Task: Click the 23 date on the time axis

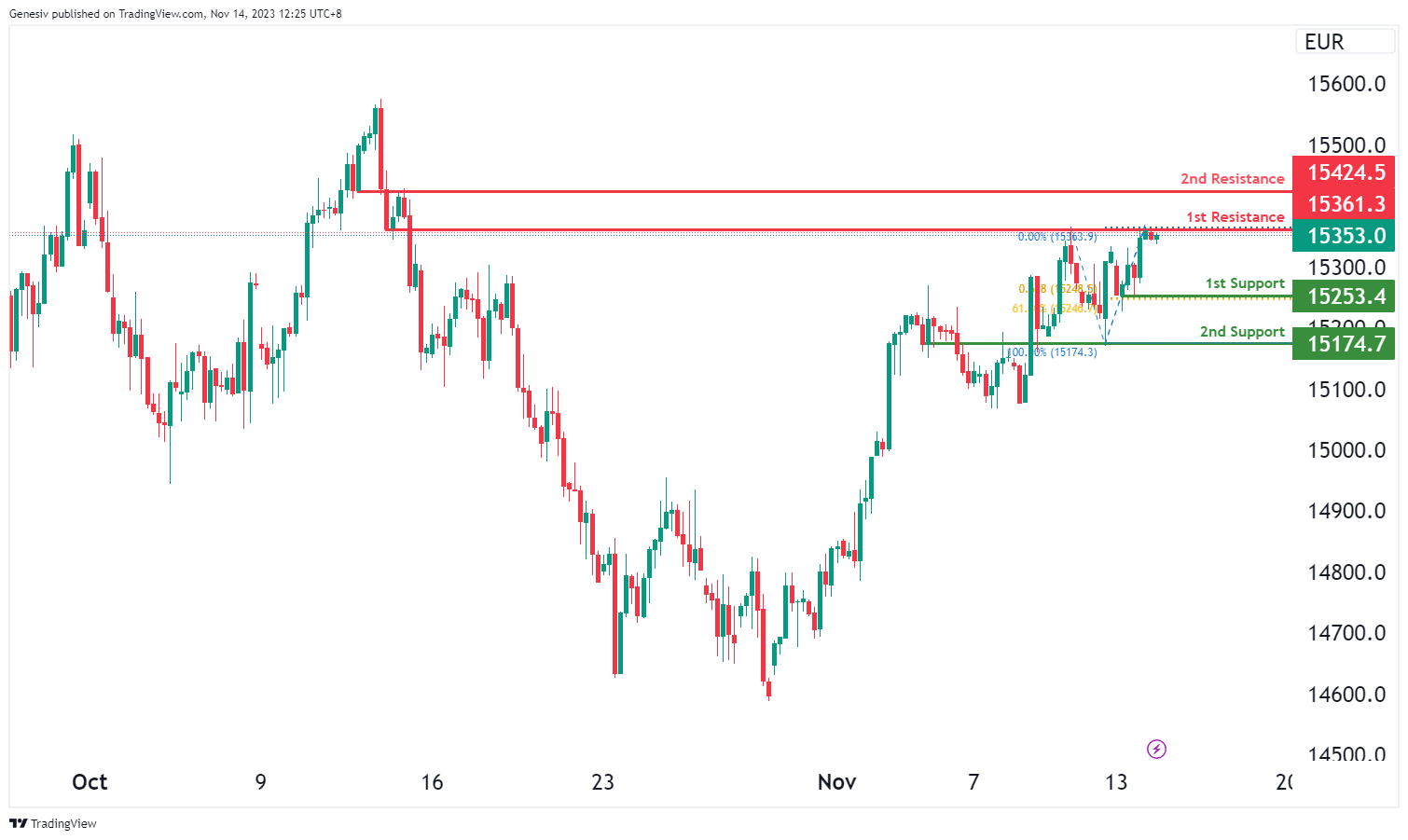Action: point(602,782)
